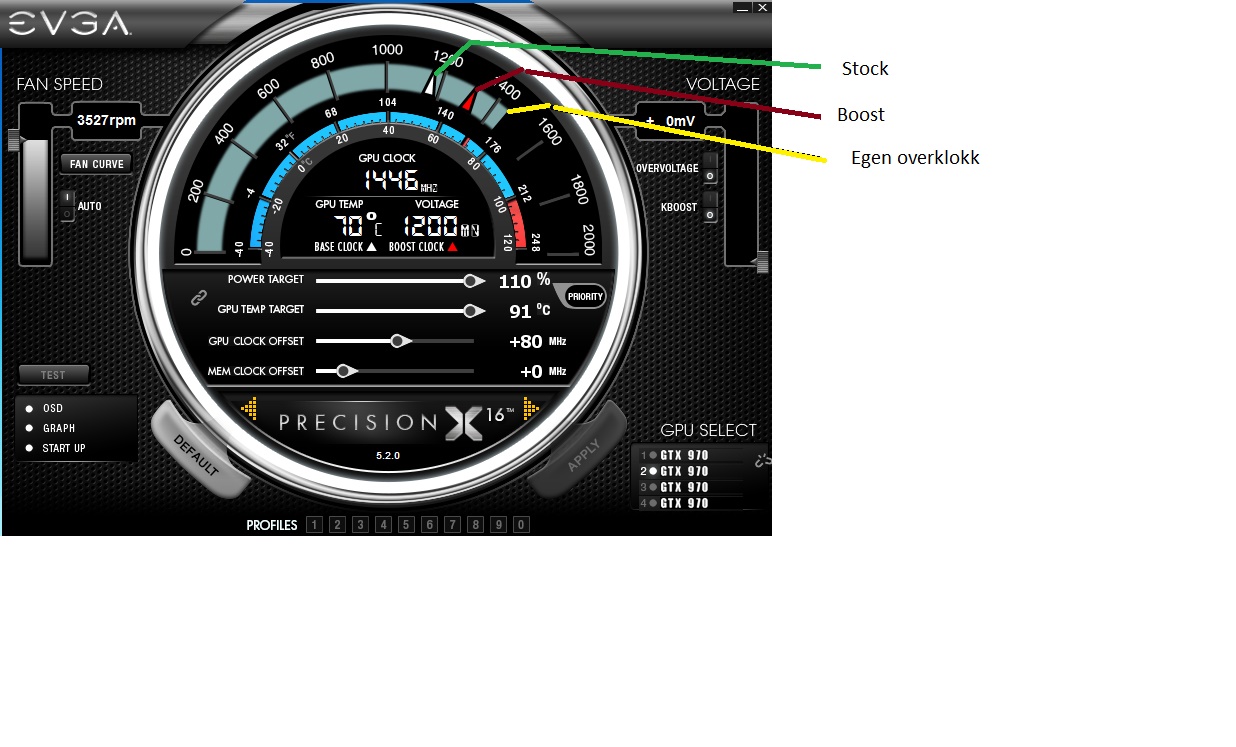Select profile slot 1
The height and width of the screenshot is (747, 1236).
click(x=314, y=525)
